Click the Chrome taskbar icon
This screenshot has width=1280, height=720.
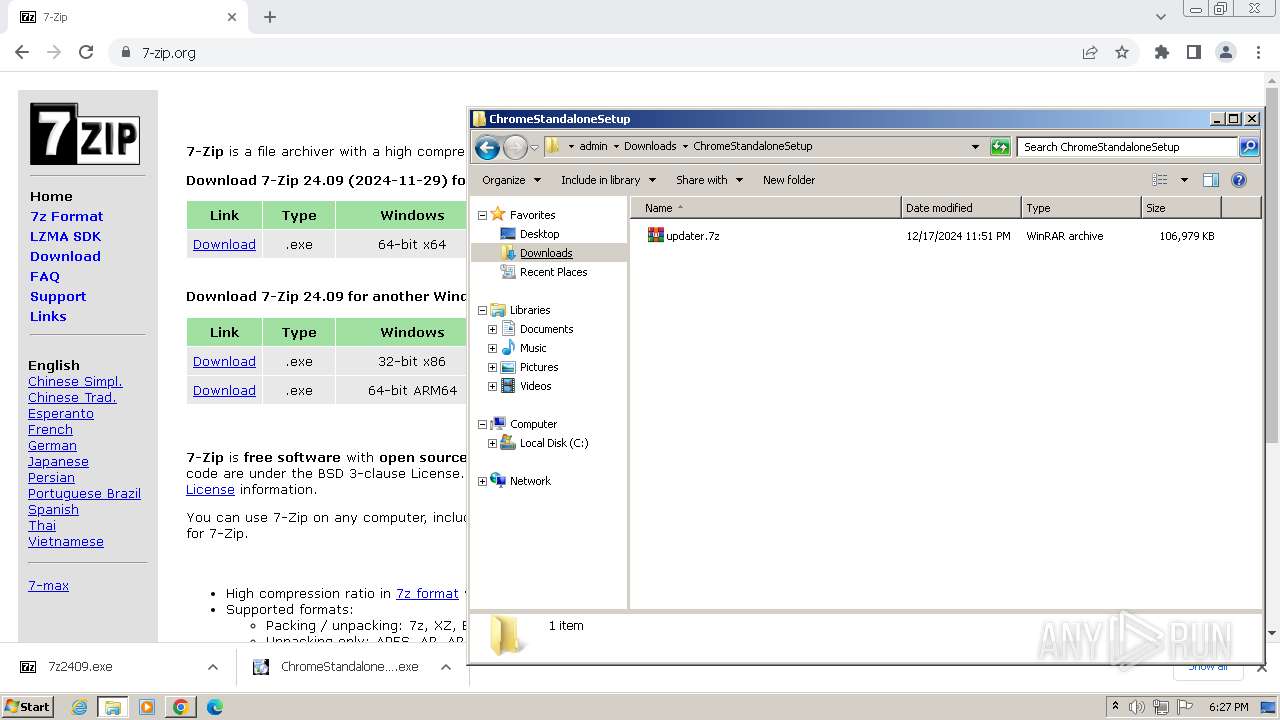coord(181,707)
